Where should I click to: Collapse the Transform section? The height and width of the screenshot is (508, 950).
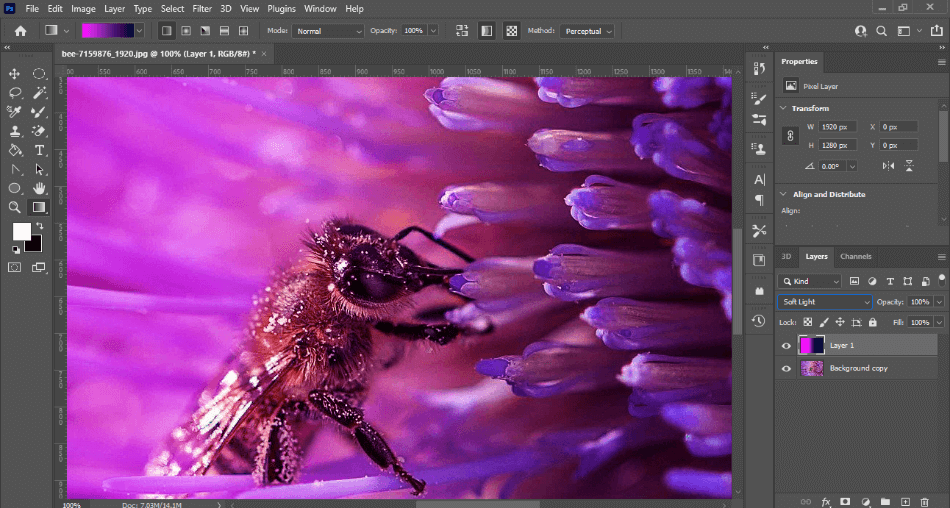pyautogui.click(x=783, y=108)
